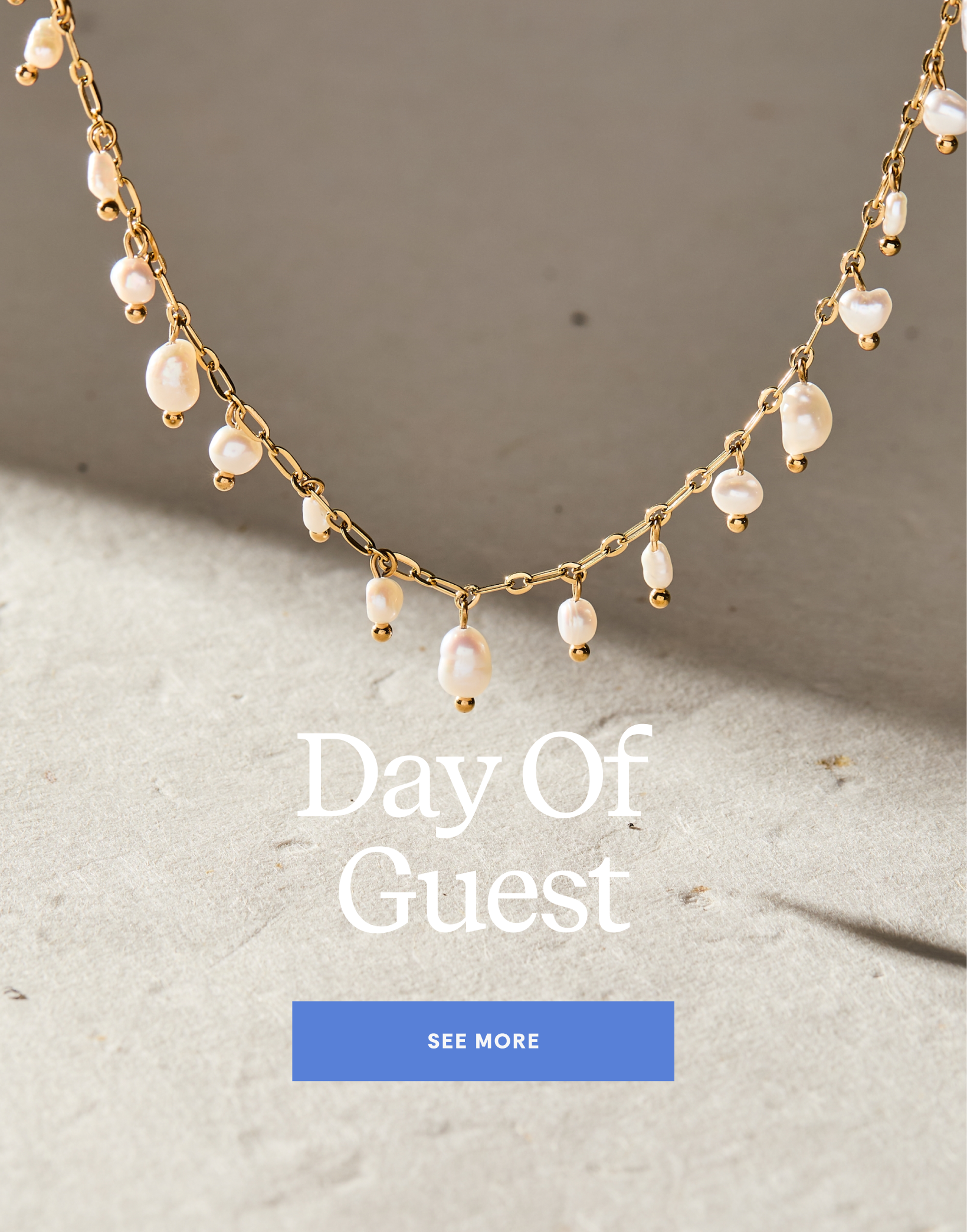The width and height of the screenshot is (967, 1232).
Task: Select the pearl at the top-left corner
Action: [43, 43]
